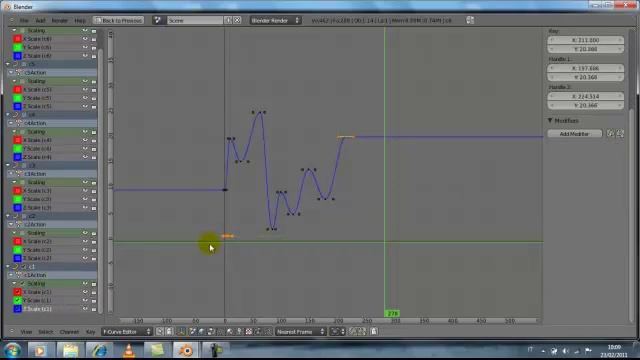Collapse the c5Action row
This screenshot has height=360, width=640.
point(11,73)
